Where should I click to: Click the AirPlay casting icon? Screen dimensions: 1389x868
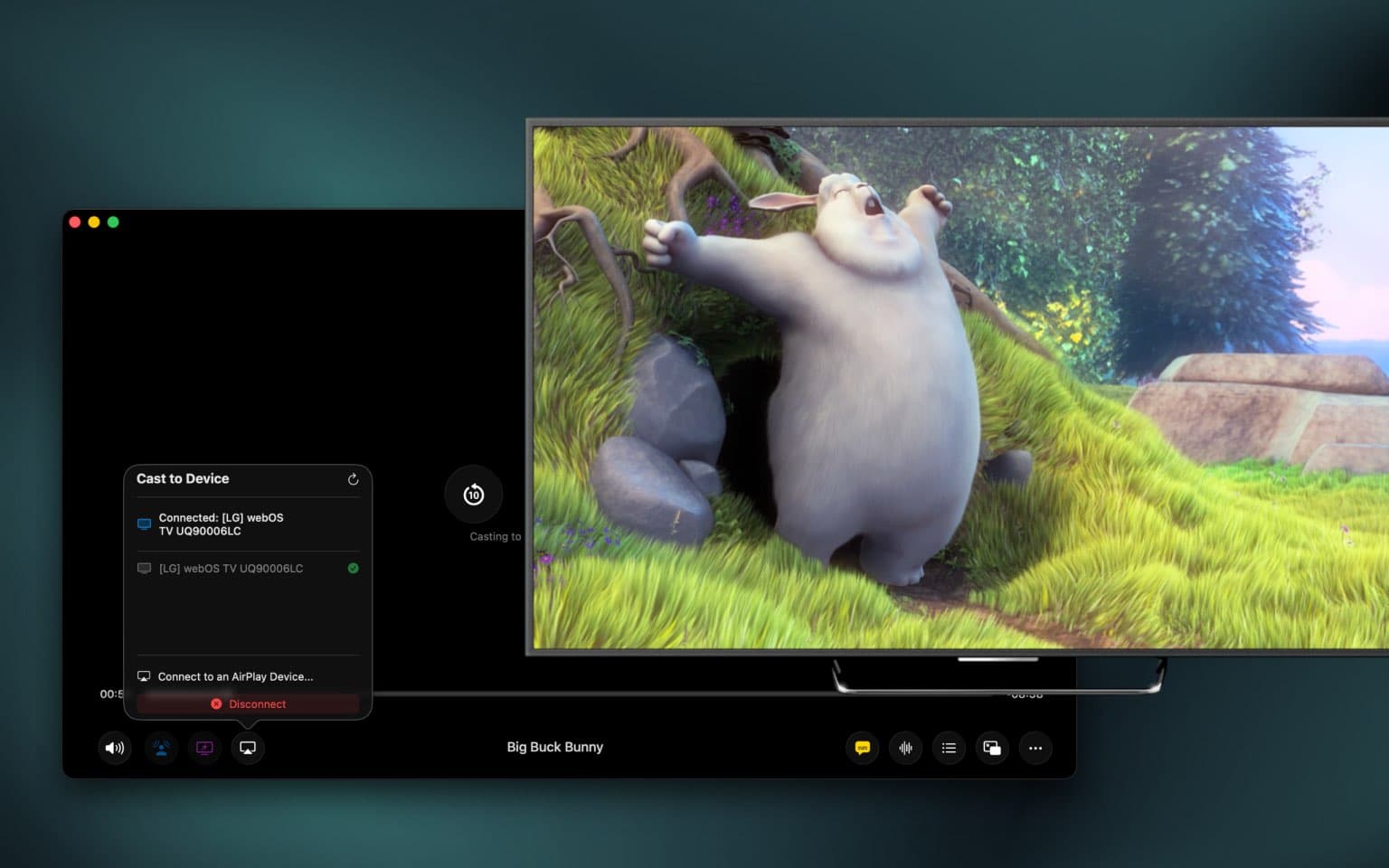click(248, 748)
